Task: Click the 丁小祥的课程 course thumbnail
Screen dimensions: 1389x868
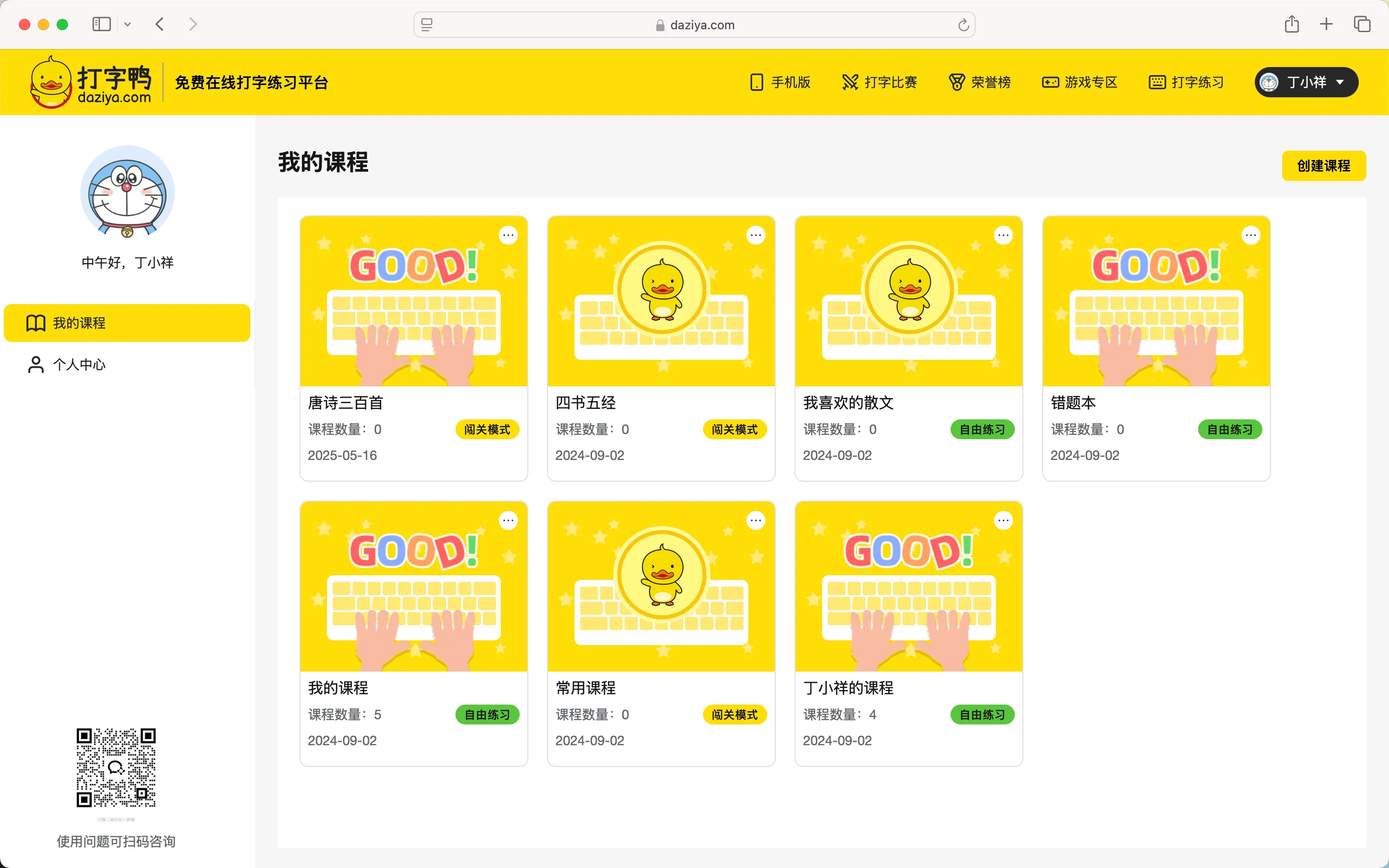Action: pyautogui.click(x=909, y=586)
